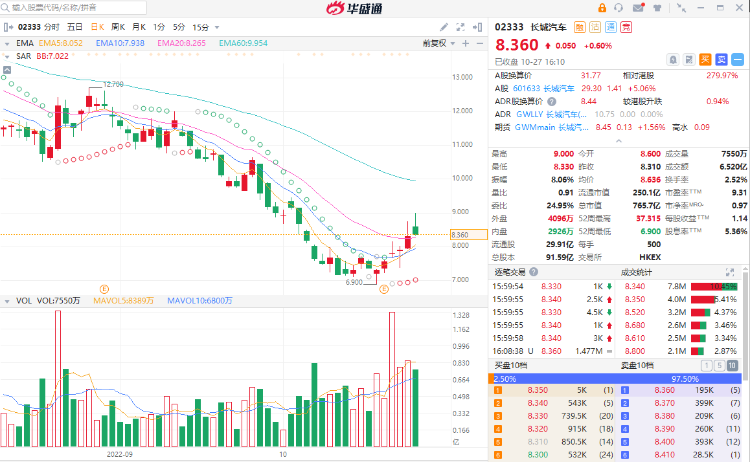750x462 pixels.
Task: Switch to 月K monthly tab
Action: tap(139, 27)
